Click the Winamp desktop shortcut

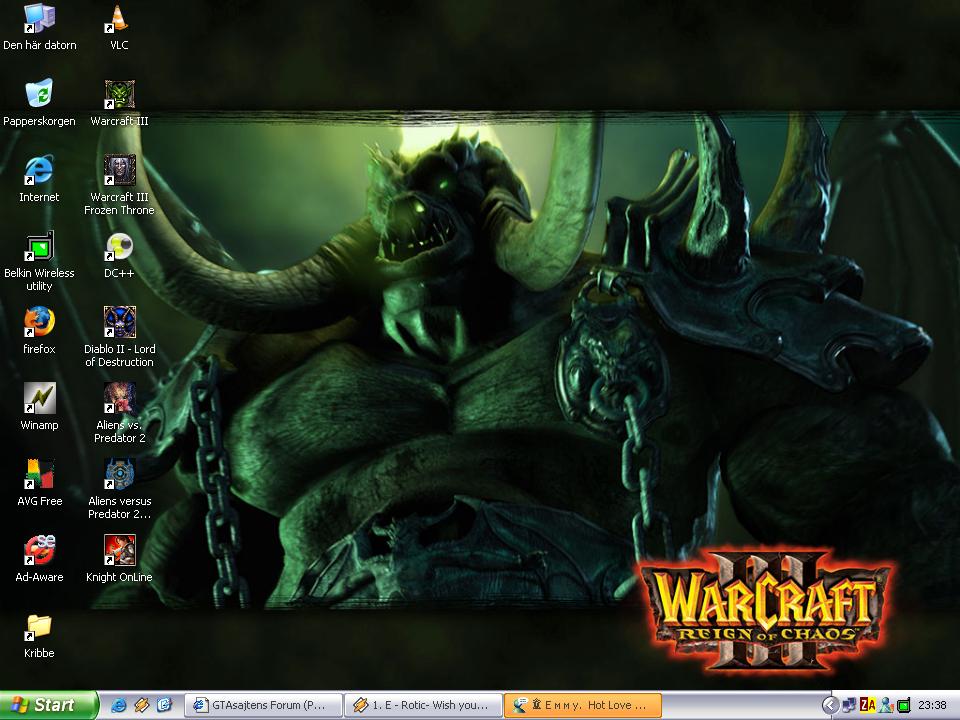point(39,399)
